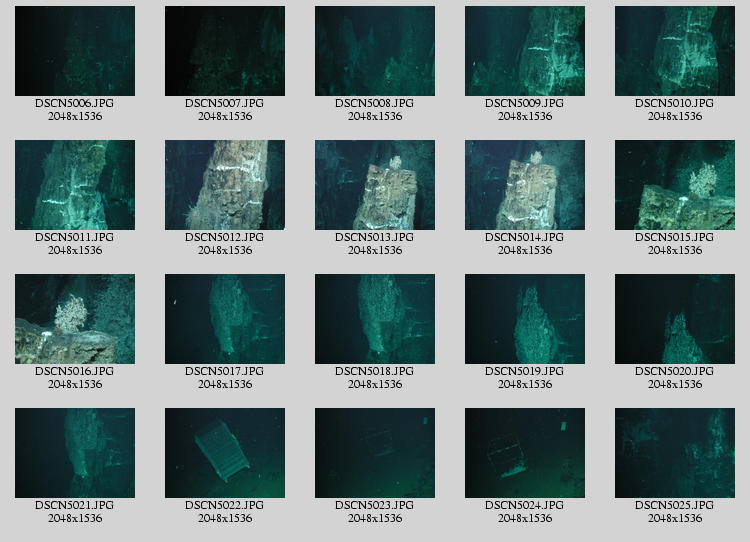Click on DSCN5014.JPG thumbnail image

(x=525, y=185)
